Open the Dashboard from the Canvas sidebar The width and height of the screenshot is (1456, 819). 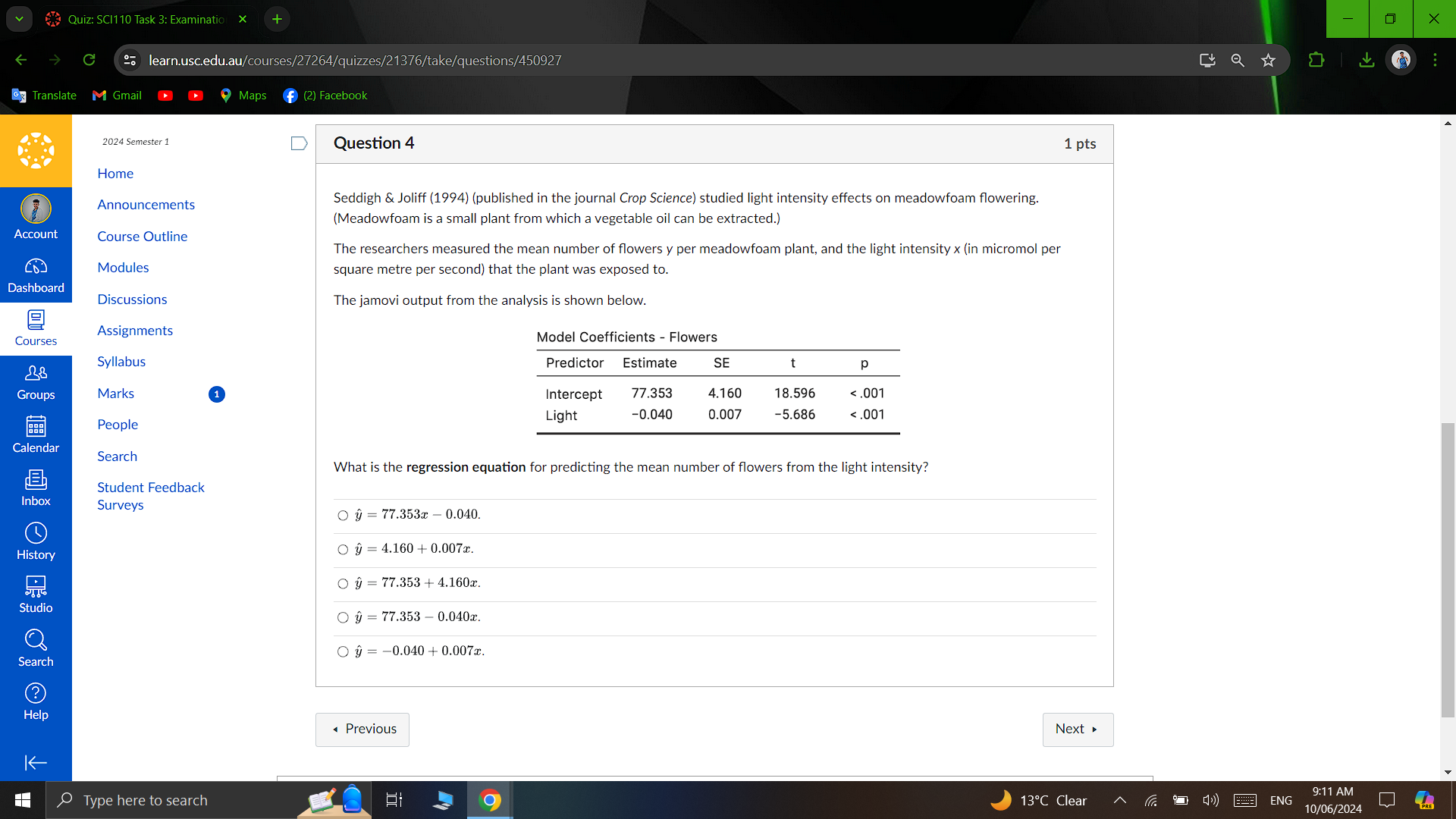(36, 275)
